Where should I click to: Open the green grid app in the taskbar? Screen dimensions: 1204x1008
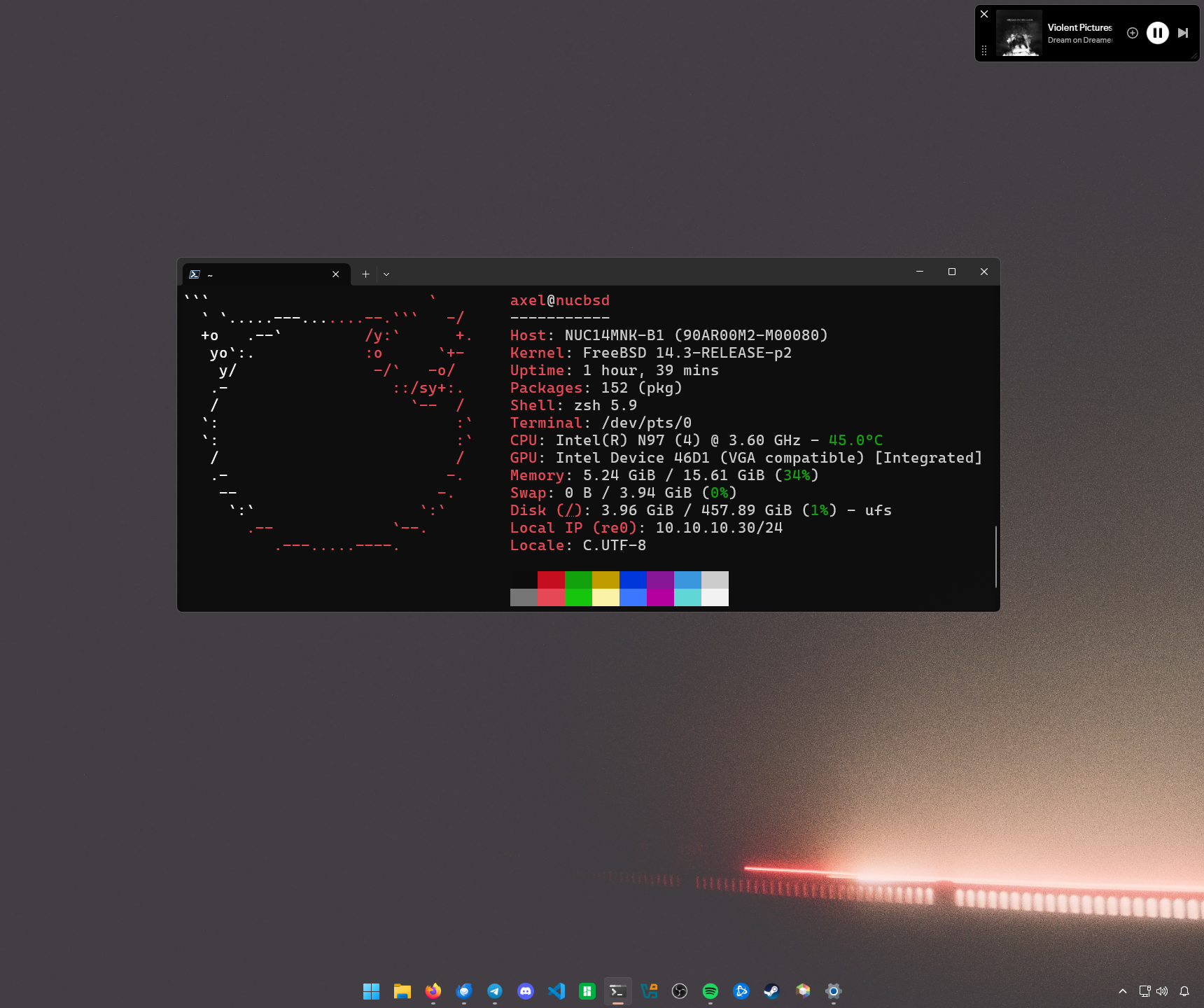click(587, 991)
